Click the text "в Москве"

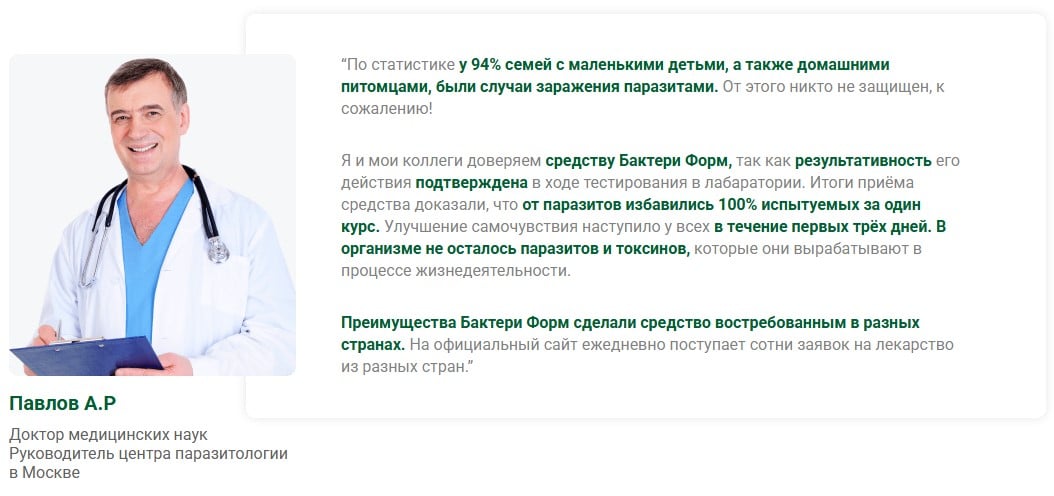[x=44, y=472]
